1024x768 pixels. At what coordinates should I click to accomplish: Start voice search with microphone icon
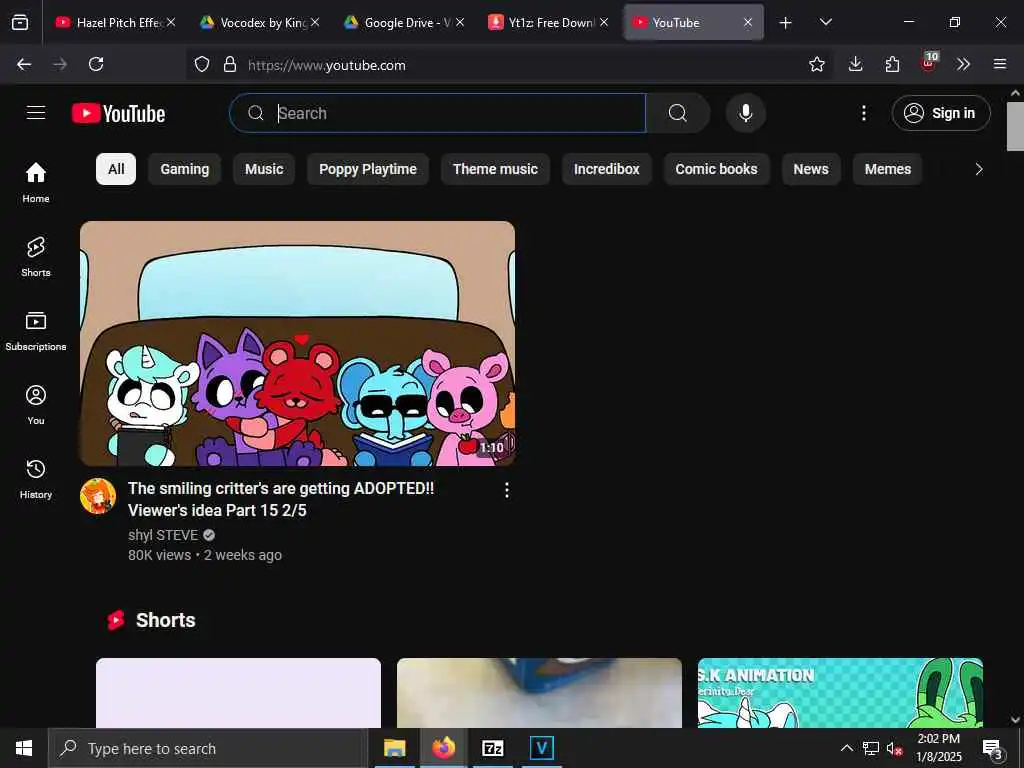(745, 113)
